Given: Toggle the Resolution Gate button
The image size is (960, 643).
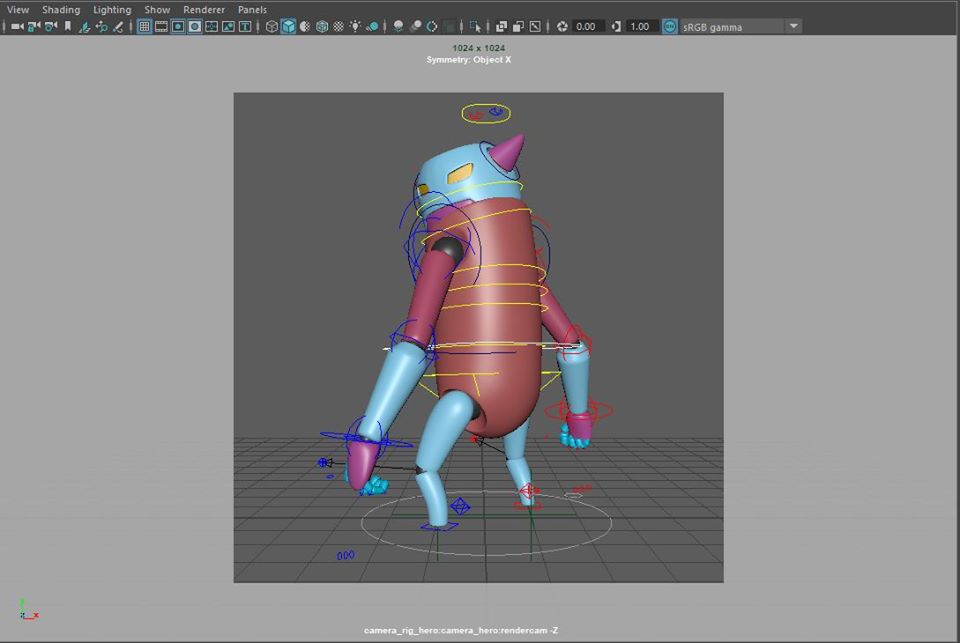Looking at the screenshot, I should (x=178, y=26).
